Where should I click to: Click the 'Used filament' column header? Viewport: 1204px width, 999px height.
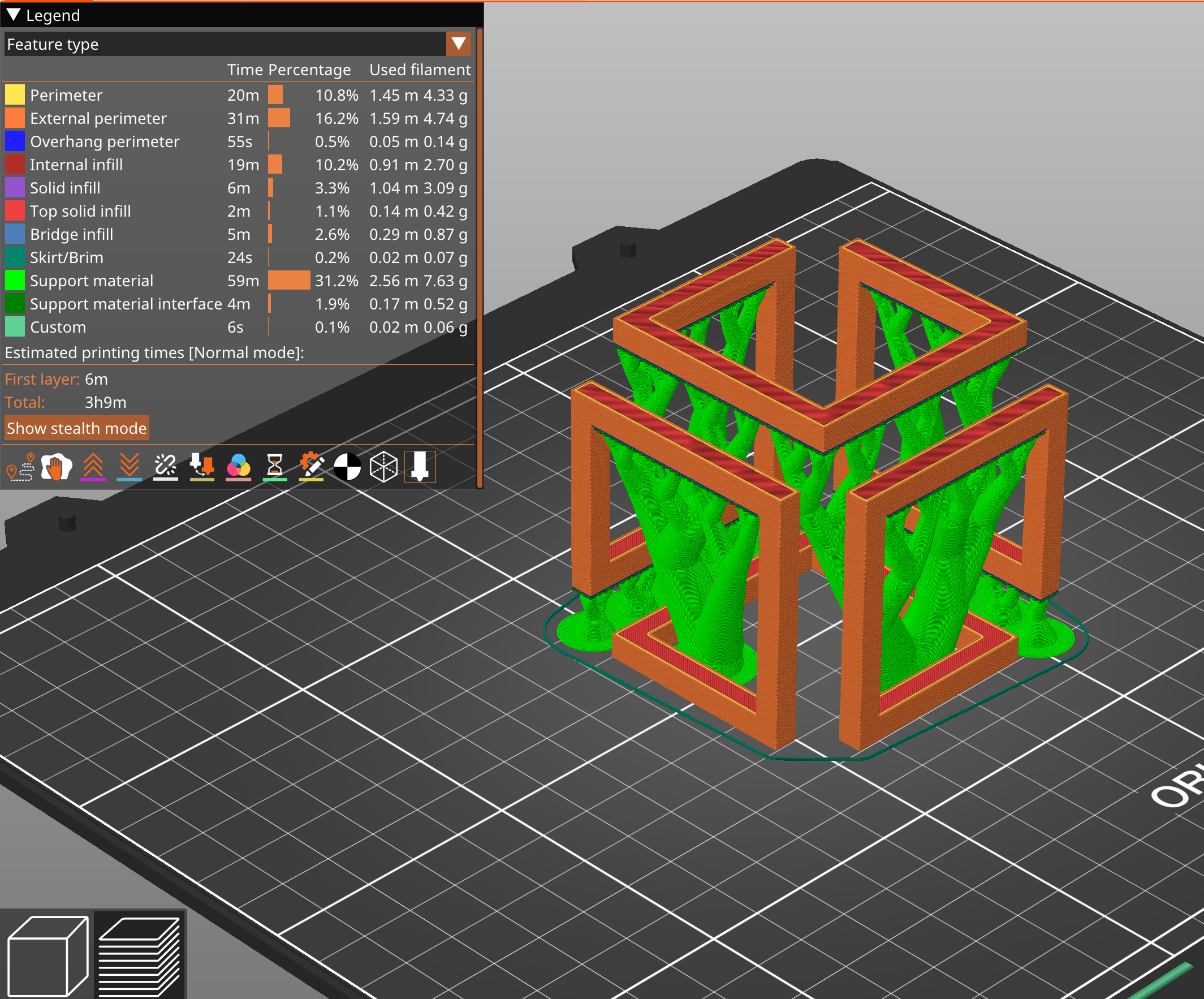(x=420, y=70)
